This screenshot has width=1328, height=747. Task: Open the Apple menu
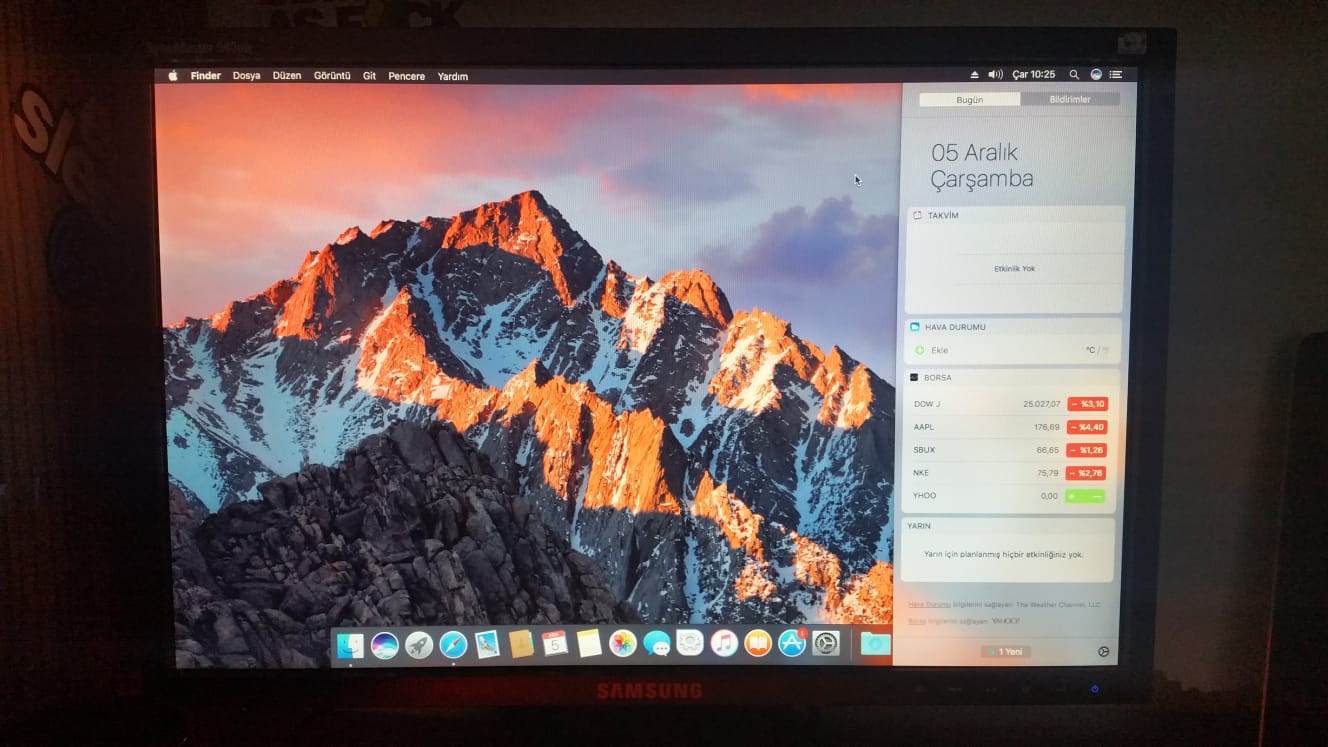pyautogui.click(x=172, y=76)
